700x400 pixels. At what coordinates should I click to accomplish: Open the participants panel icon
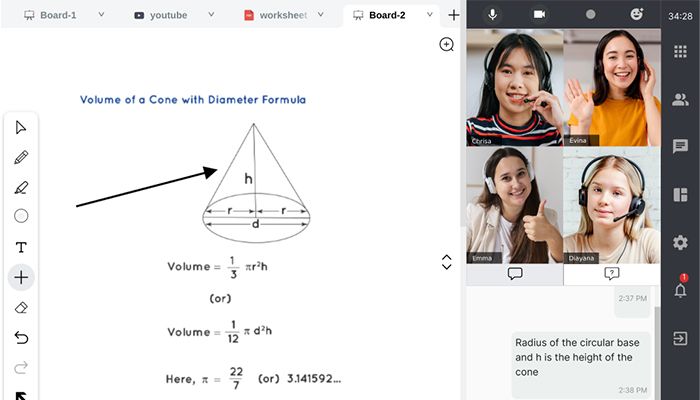pos(680,100)
